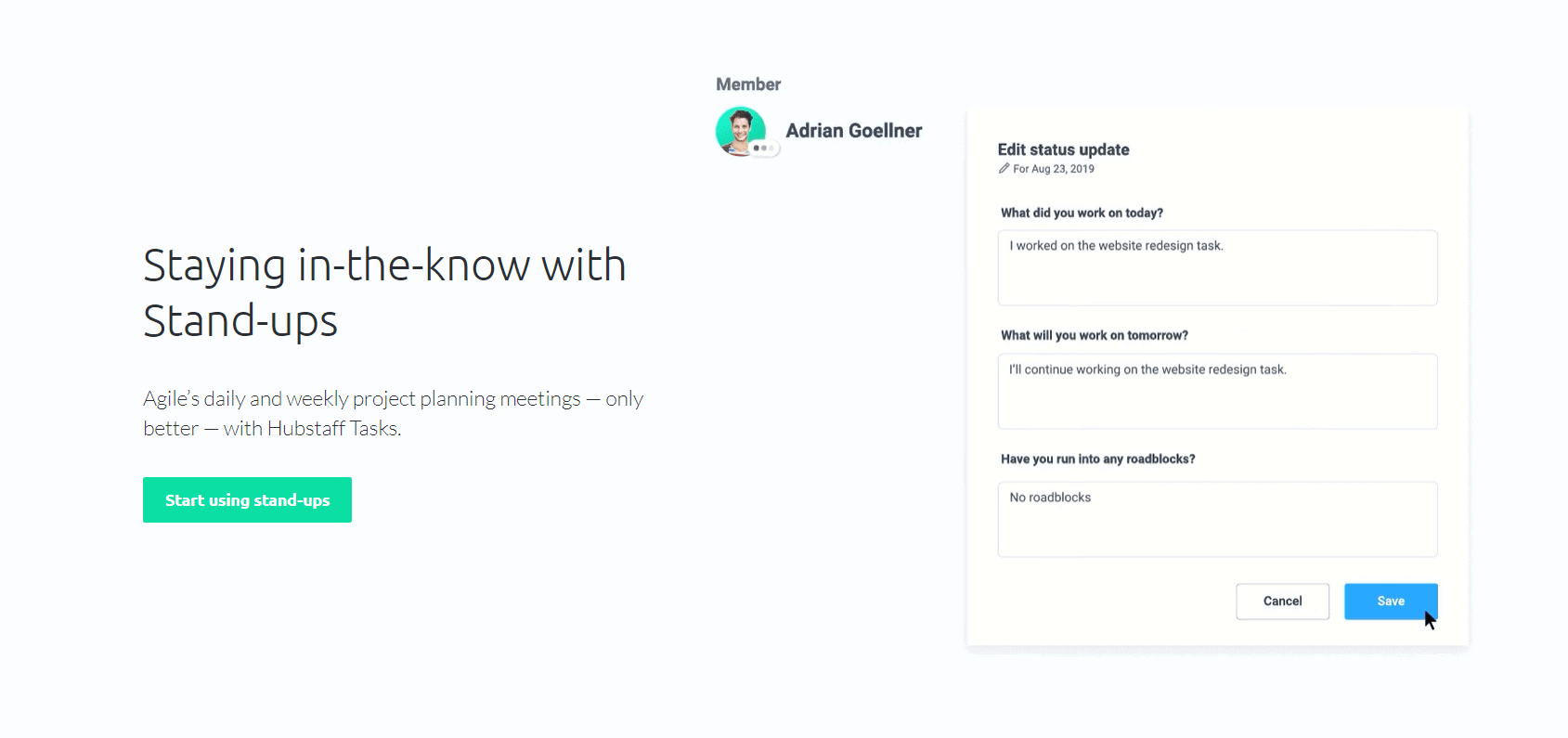1568x738 pixels.
Task: Click the Start using stand-ups button
Action: (x=247, y=500)
